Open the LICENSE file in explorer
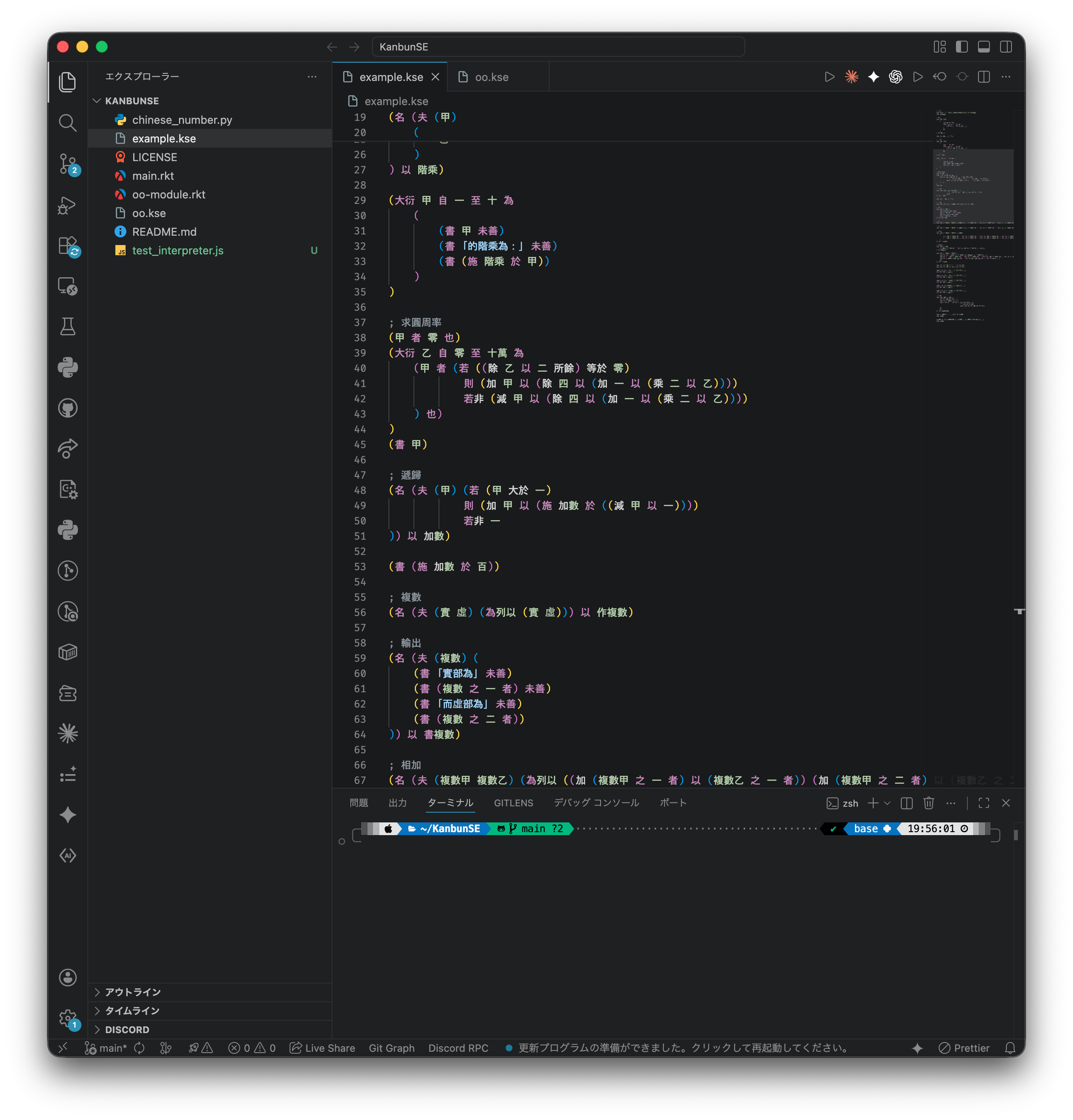 point(210,156)
